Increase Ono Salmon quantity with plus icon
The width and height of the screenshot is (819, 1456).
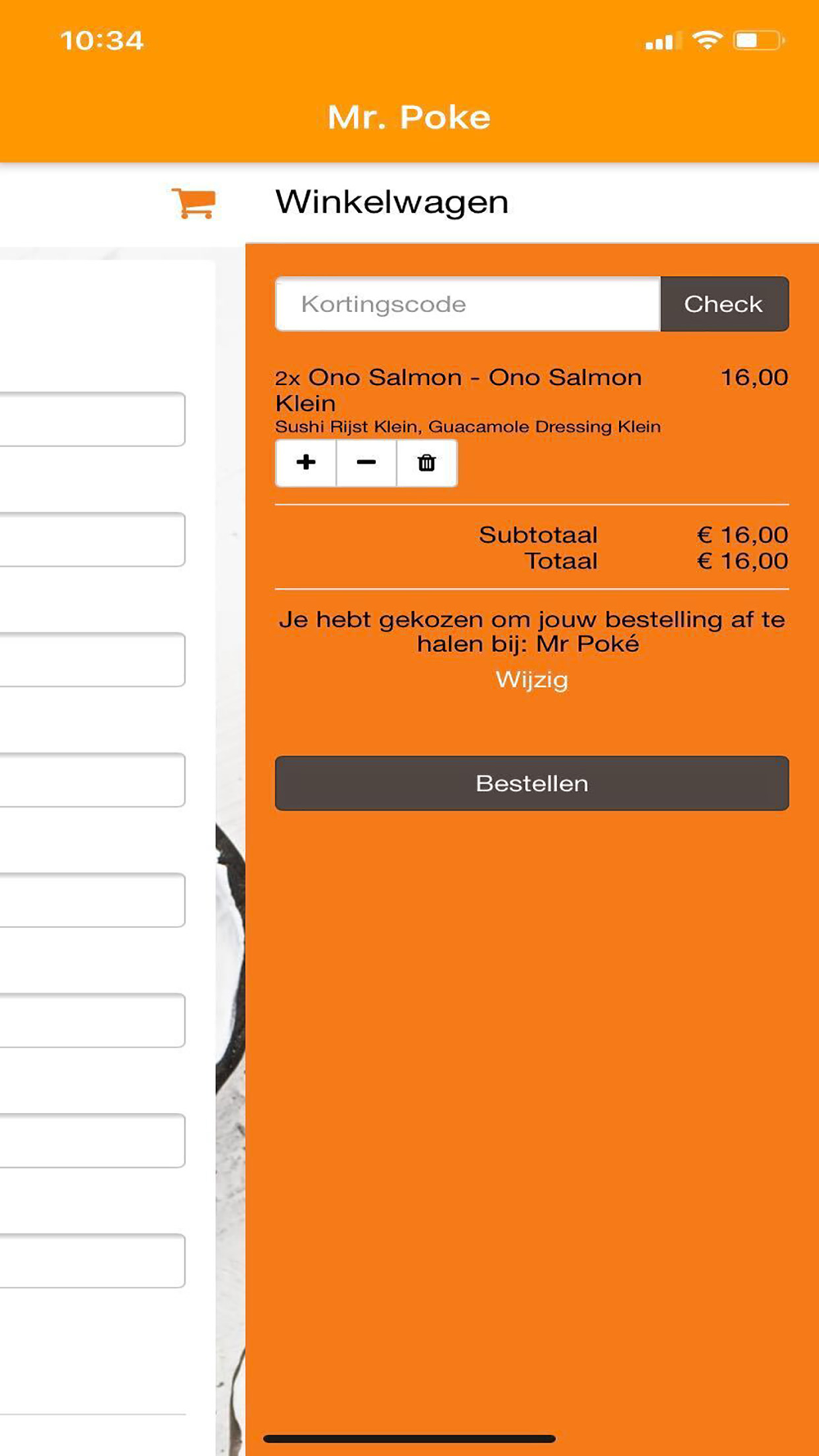(305, 463)
